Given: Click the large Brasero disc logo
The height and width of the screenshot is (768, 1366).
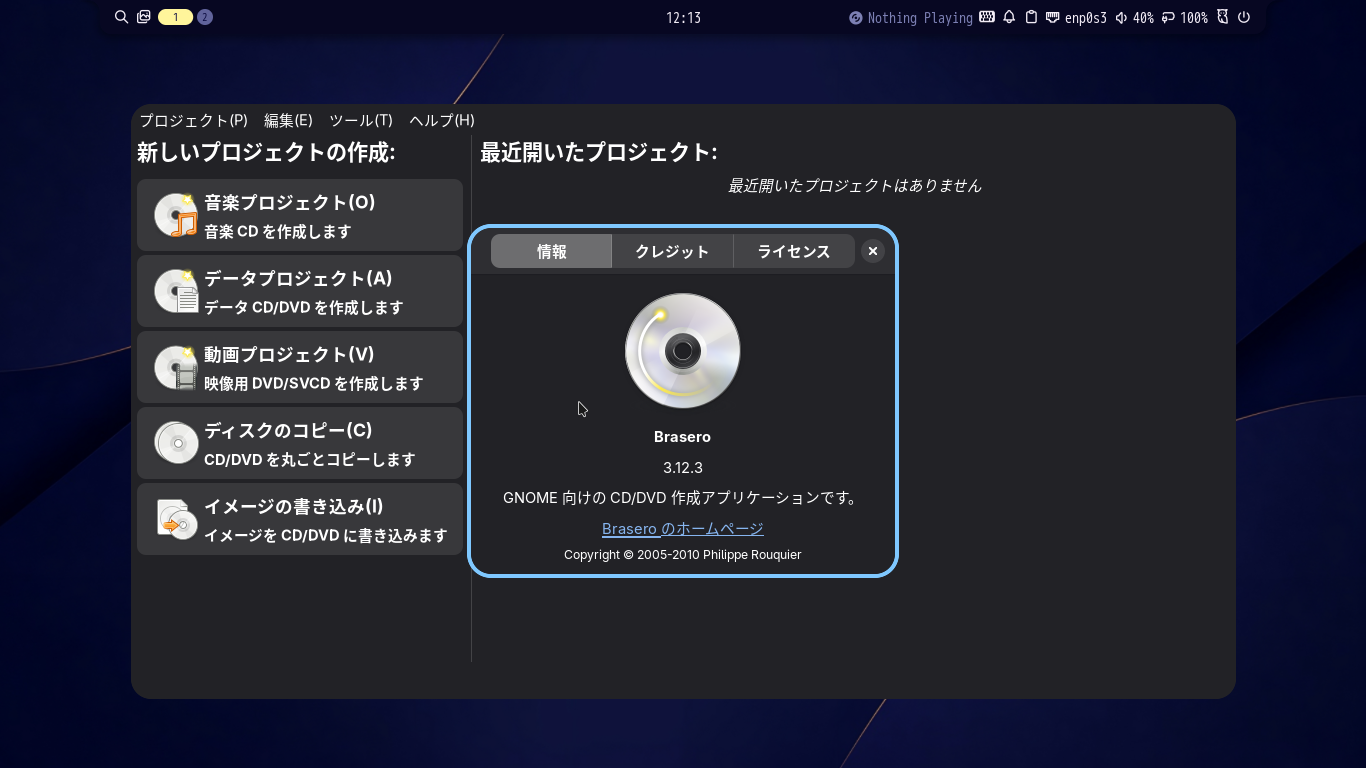Looking at the screenshot, I should click(683, 351).
